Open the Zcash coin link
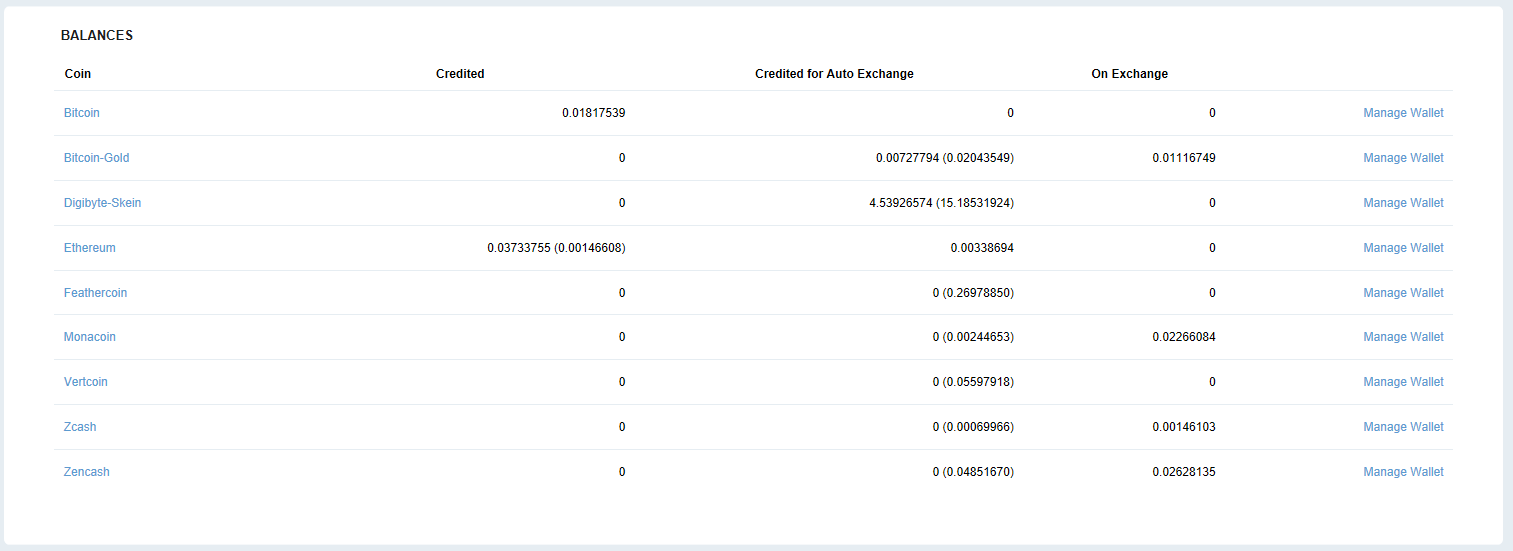Image resolution: width=1513 pixels, height=551 pixels. 80,427
